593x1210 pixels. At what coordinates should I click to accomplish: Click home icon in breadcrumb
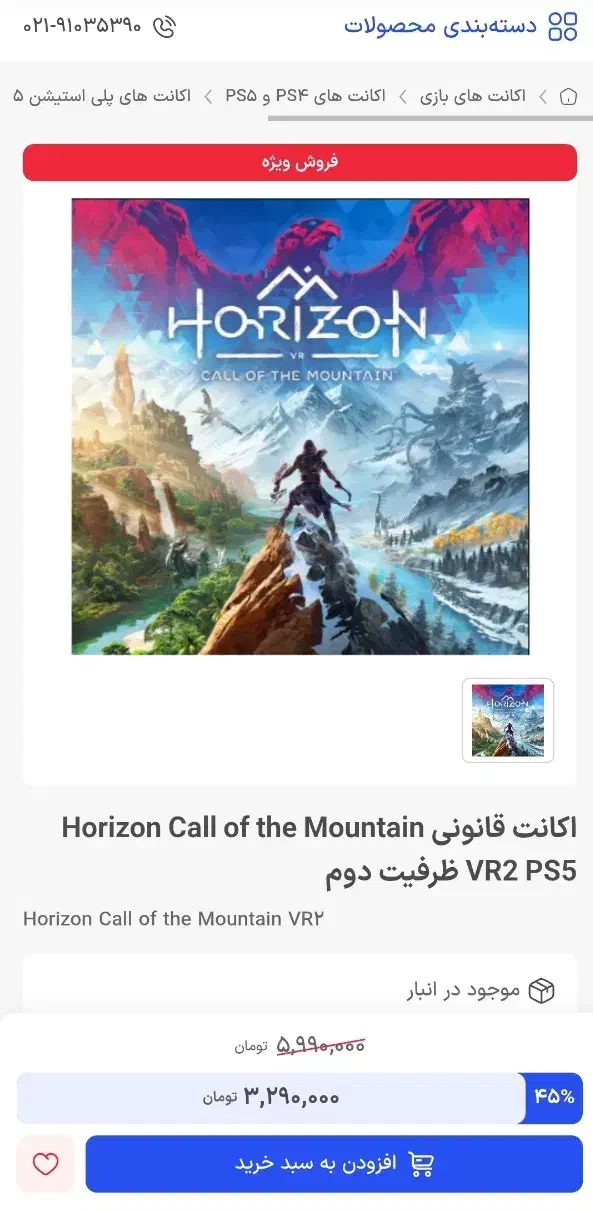pyautogui.click(x=568, y=97)
